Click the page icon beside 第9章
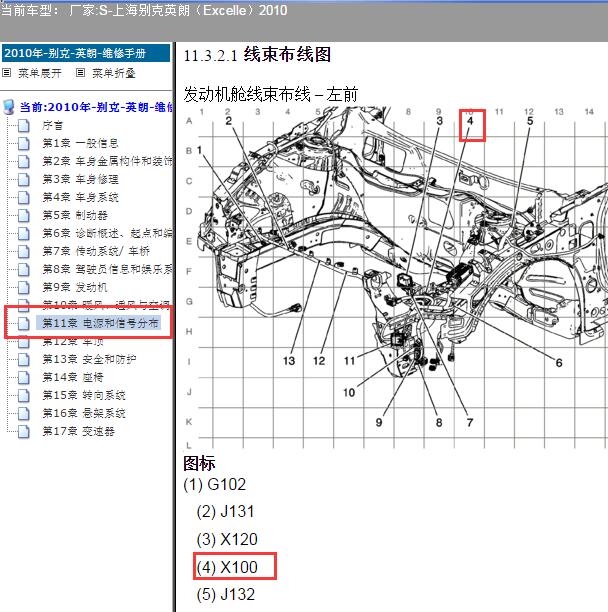Screen dimensions: 608x612 click(24, 287)
